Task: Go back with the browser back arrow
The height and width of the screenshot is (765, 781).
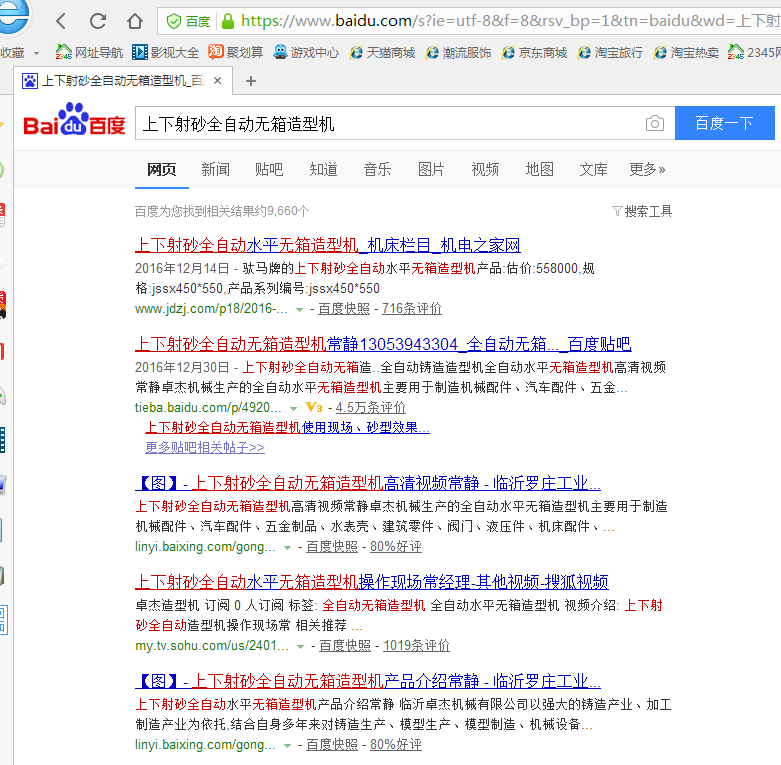Action: pos(61,21)
